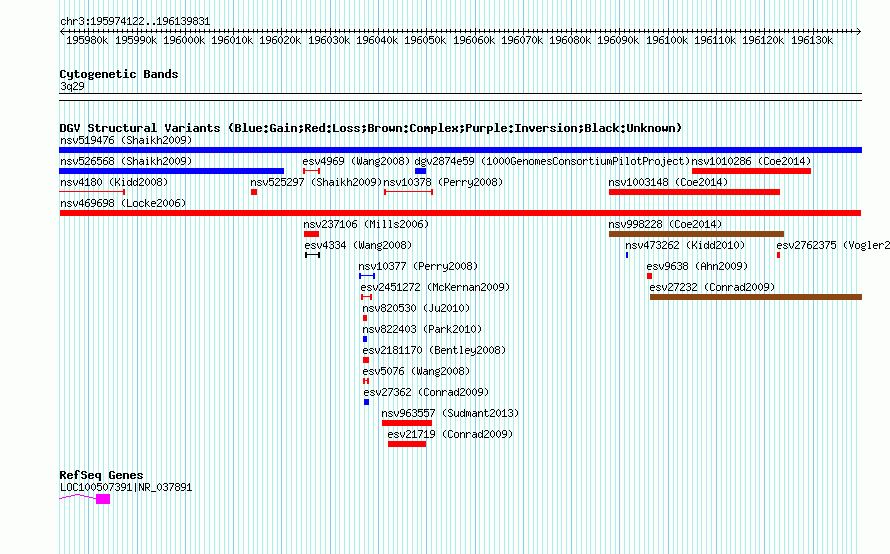Click the RefSeq Genes track title
This screenshot has width=890, height=554.
coord(102,475)
